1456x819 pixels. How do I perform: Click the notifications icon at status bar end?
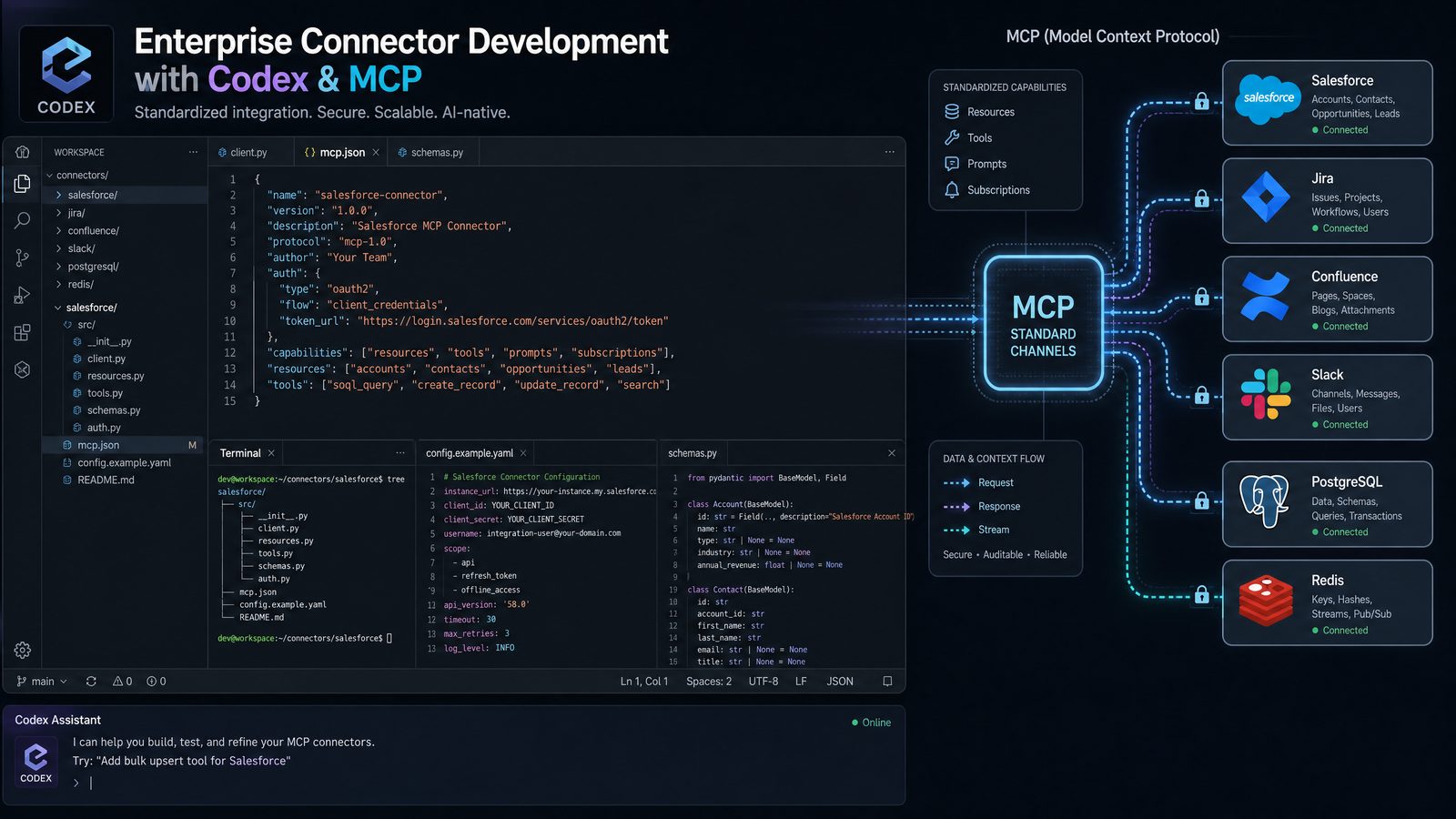tap(887, 682)
